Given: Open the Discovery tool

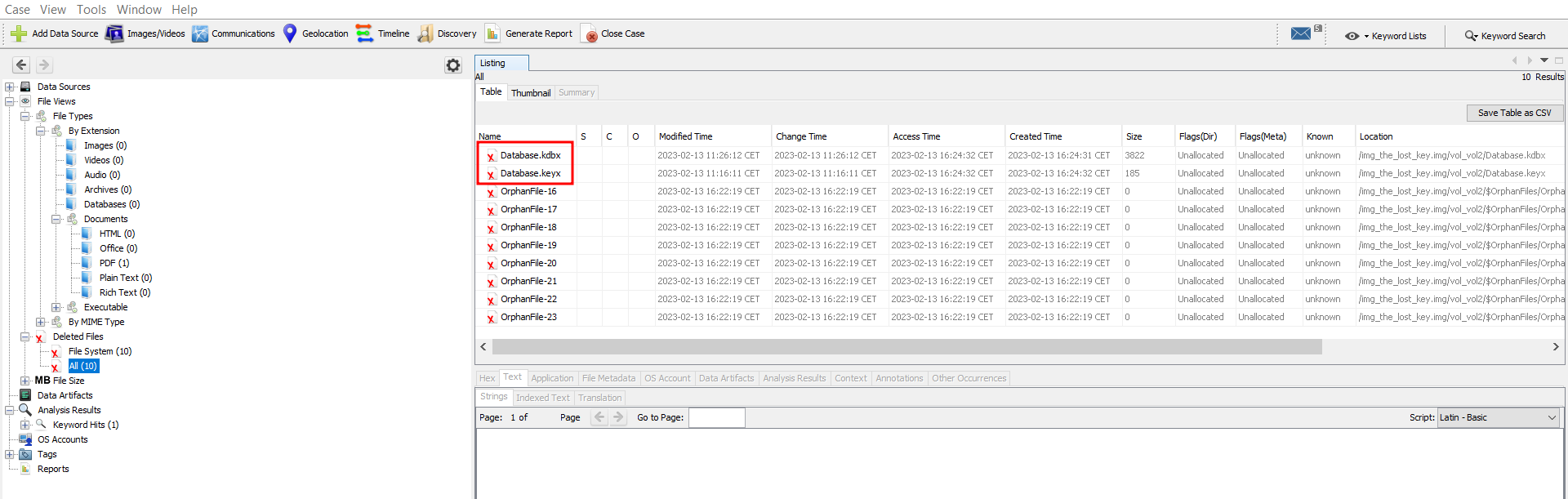Looking at the screenshot, I should coord(447,33).
